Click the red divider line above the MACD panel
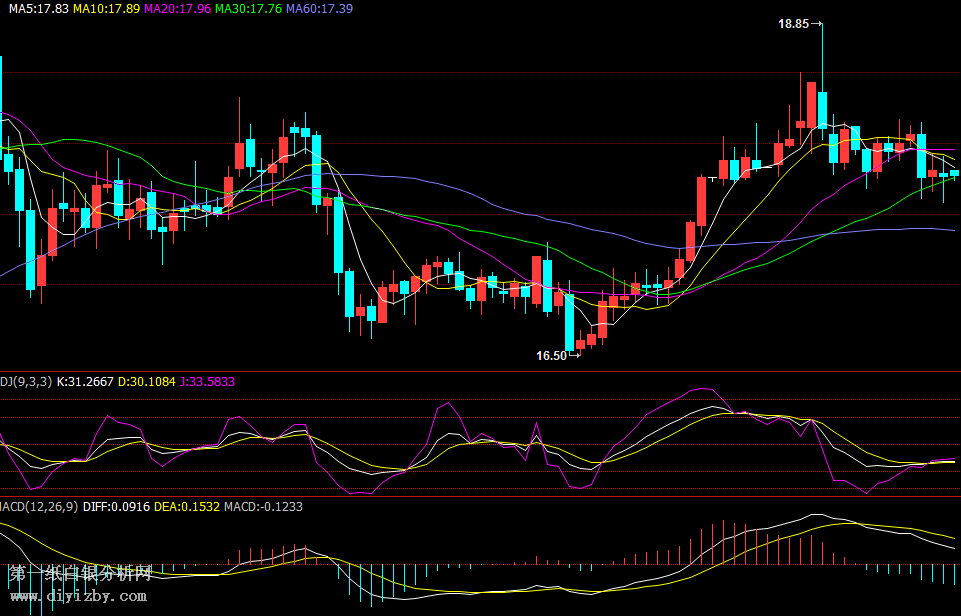The image size is (961, 616). click(480, 496)
